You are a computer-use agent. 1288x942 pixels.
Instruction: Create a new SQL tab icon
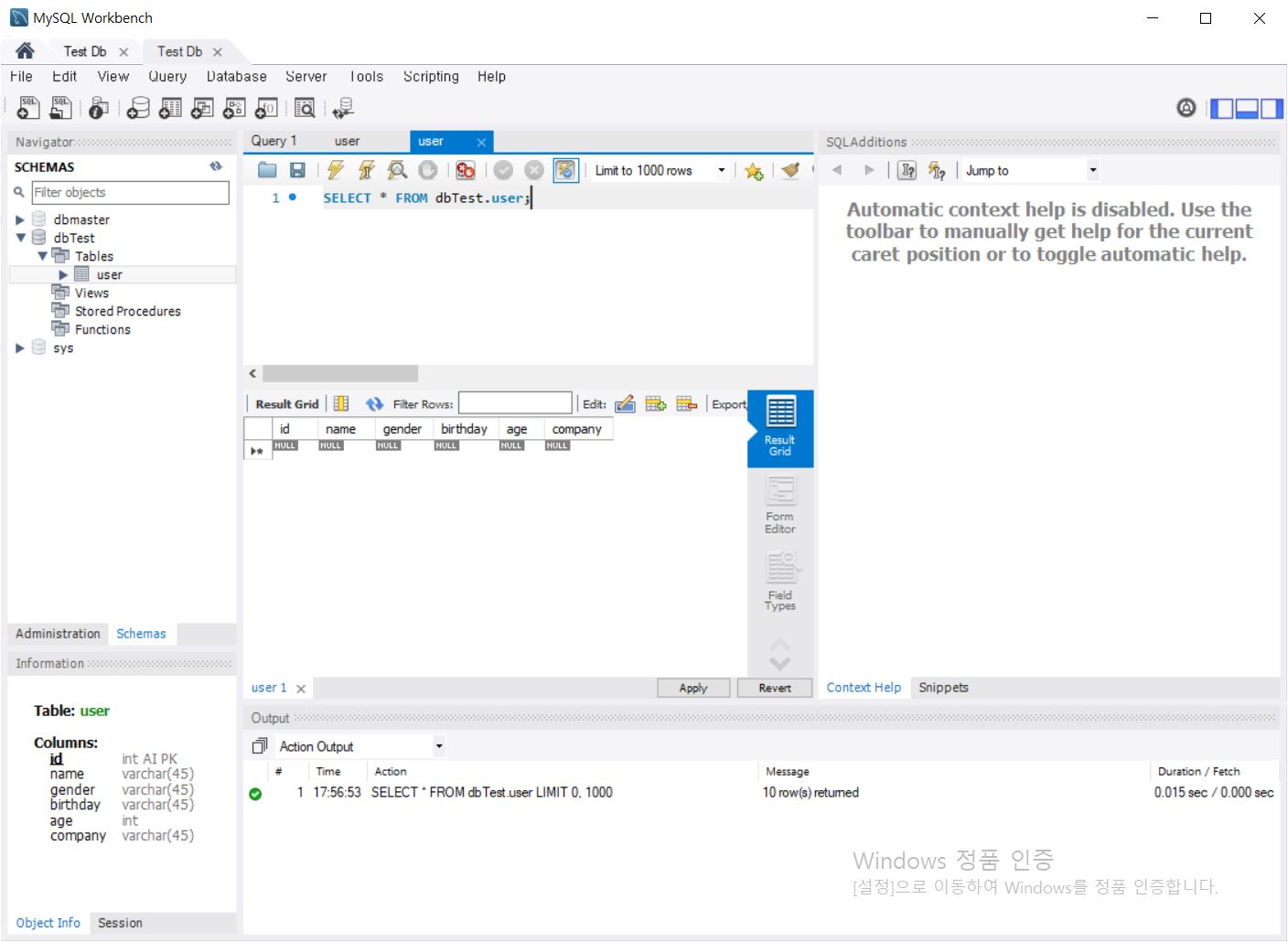[x=28, y=108]
